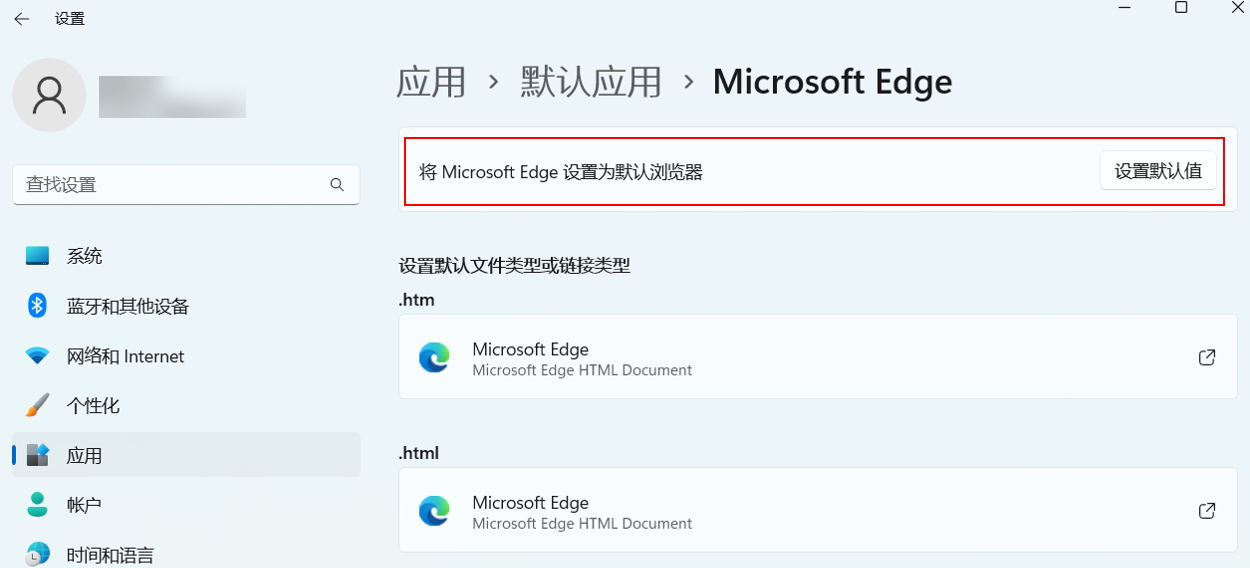Click the Edge icon in the .htm row
This screenshot has height=568, width=1250.
434,358
